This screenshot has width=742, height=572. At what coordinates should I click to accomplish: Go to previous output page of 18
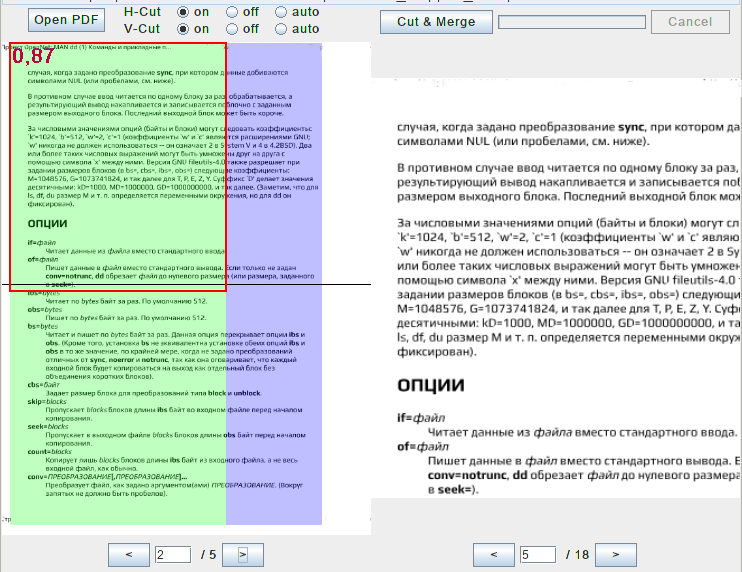click(x=494, y=554)
